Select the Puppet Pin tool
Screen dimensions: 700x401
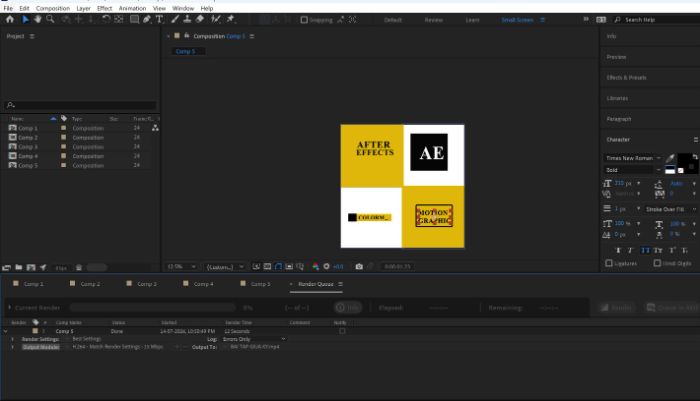pyautogui.click(x=230, y=19)
